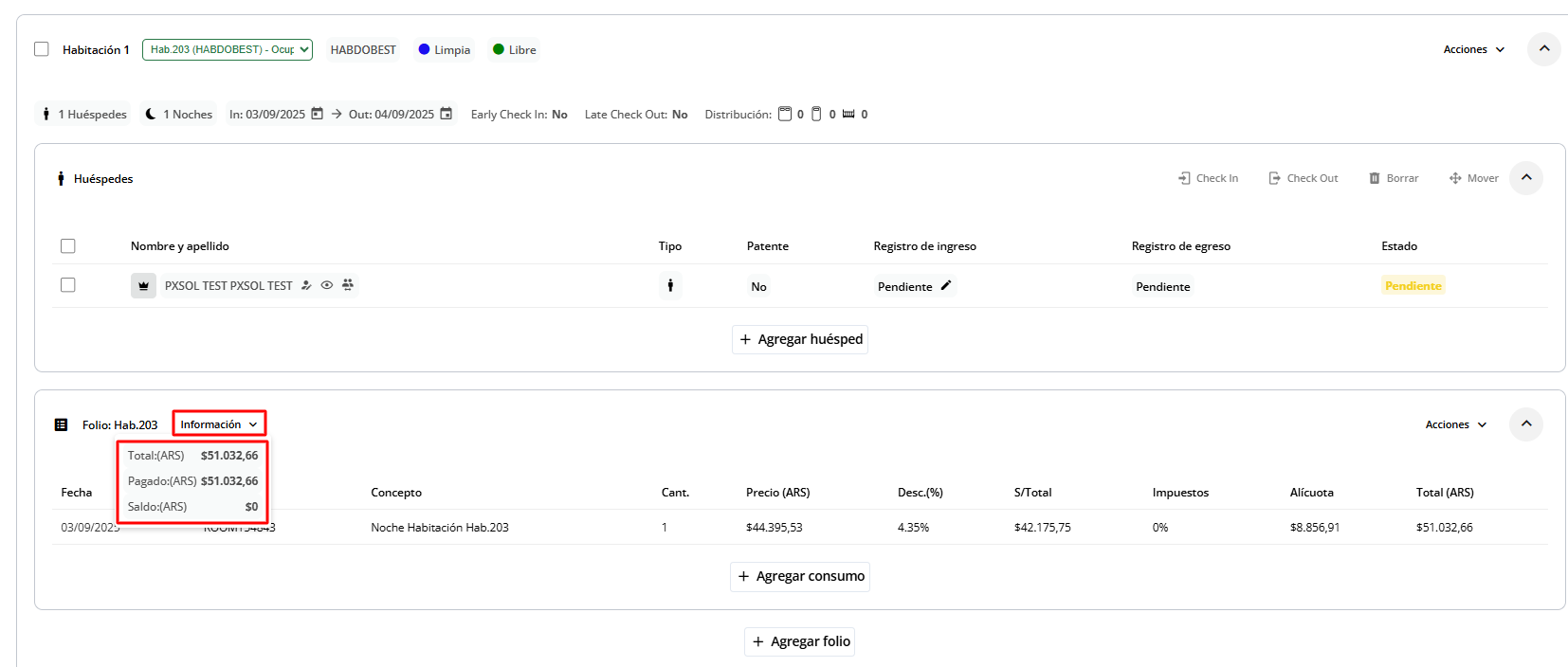1568x667 pixels.
Task: Check the PXSOL TEST guest row checkbox
Action: pyautogui.click(x=68, y=285)
